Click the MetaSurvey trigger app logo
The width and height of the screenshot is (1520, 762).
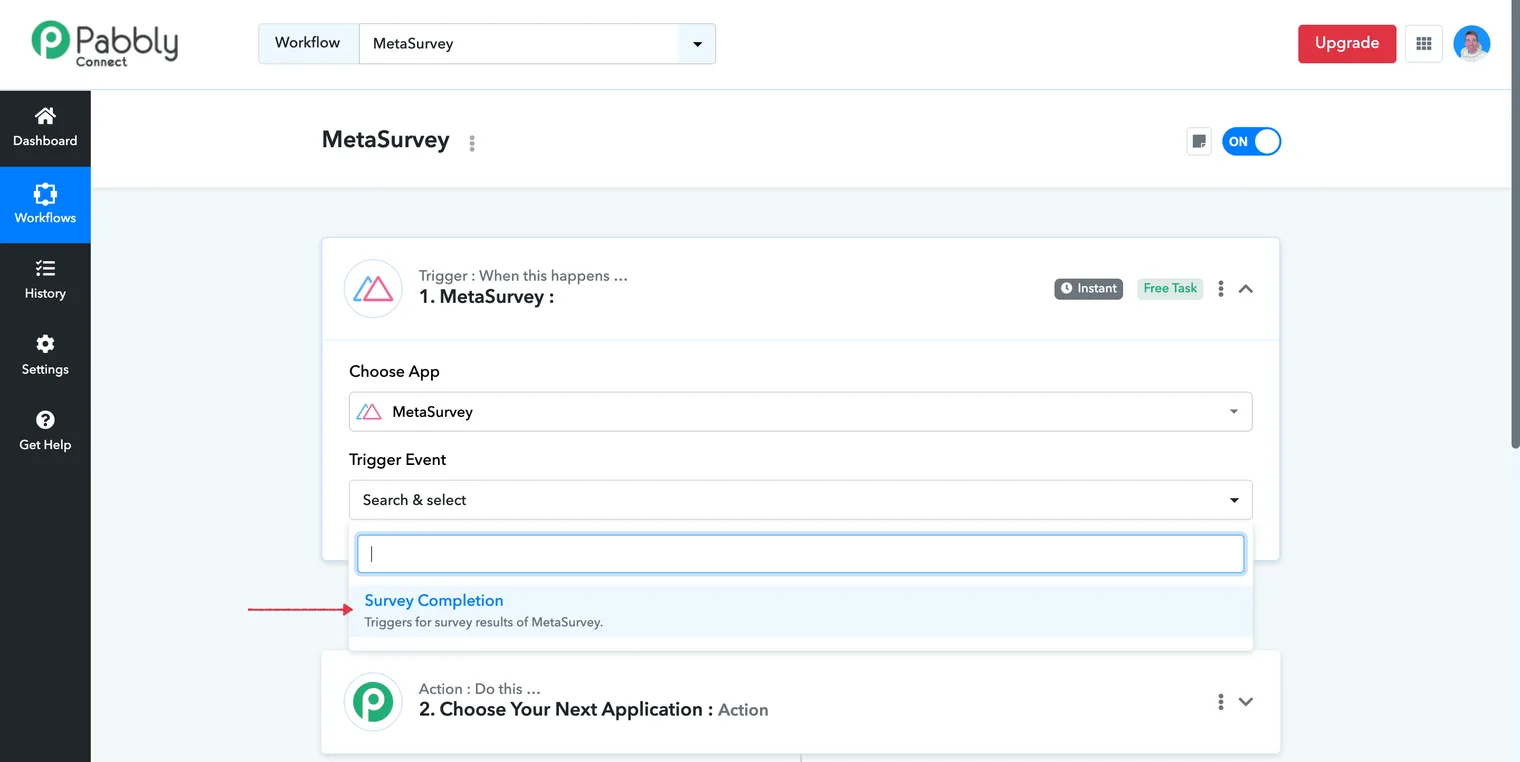coord(373,289)
